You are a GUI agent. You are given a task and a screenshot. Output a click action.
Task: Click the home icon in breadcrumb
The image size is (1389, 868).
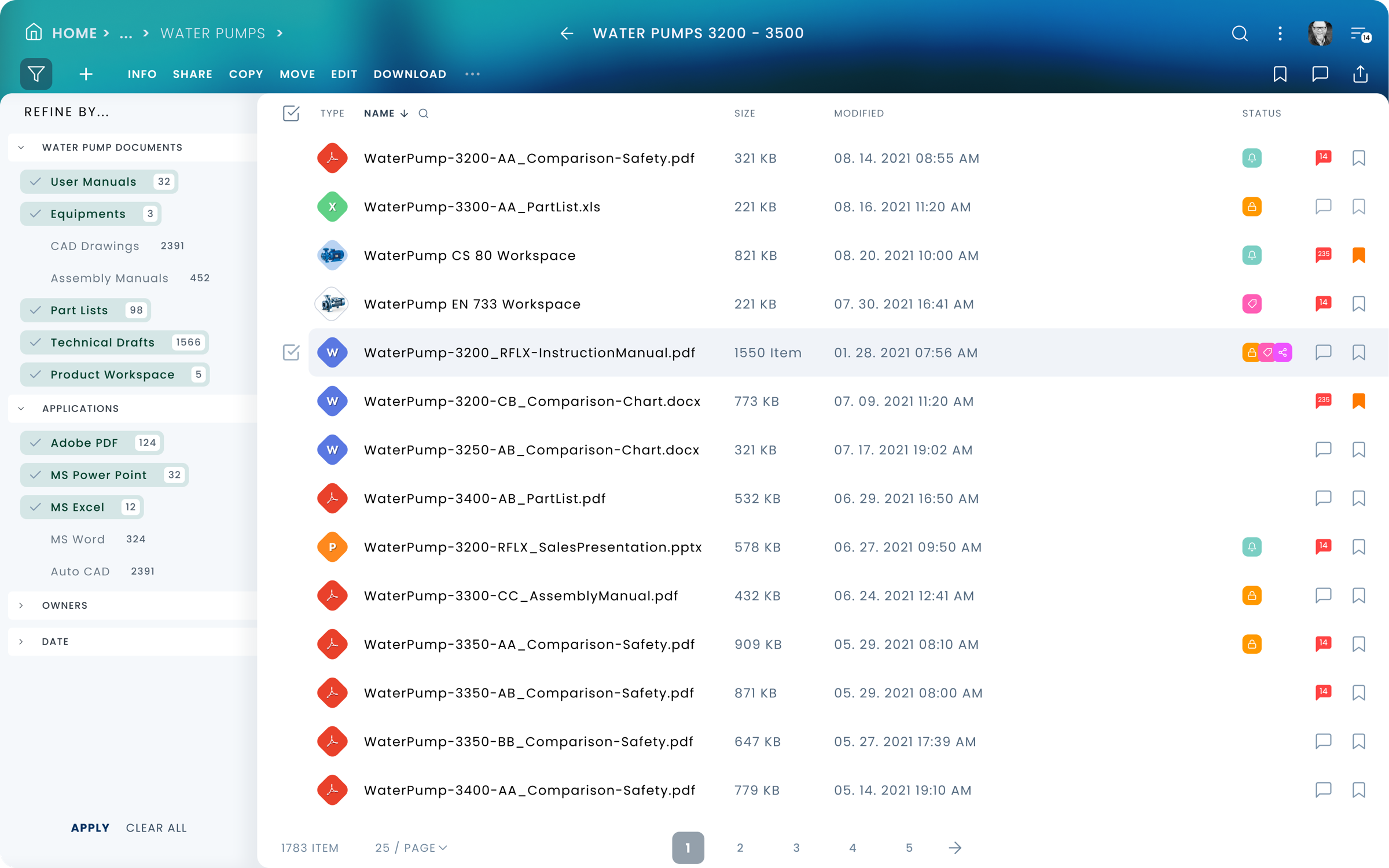[x=34, y=32]
